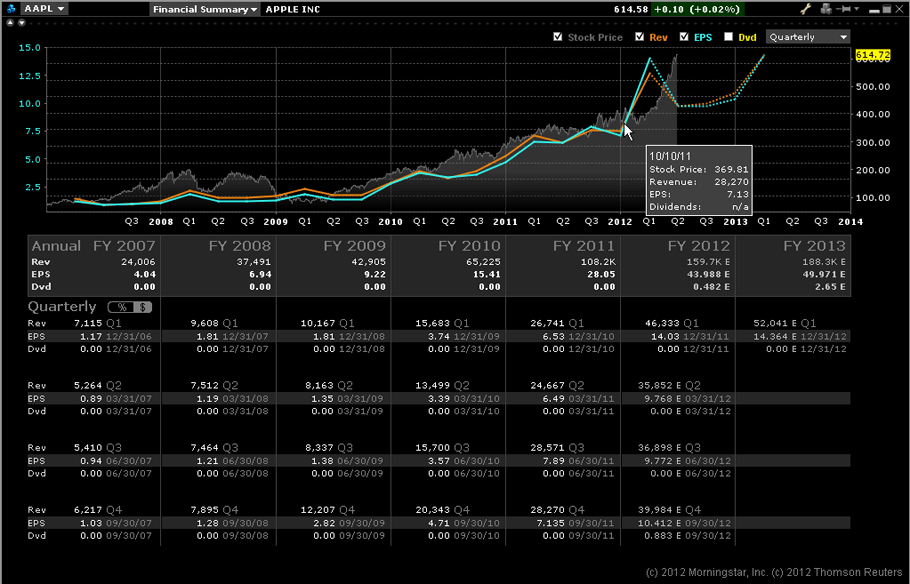Pin the window with the pushpin icon

point(844,9)
